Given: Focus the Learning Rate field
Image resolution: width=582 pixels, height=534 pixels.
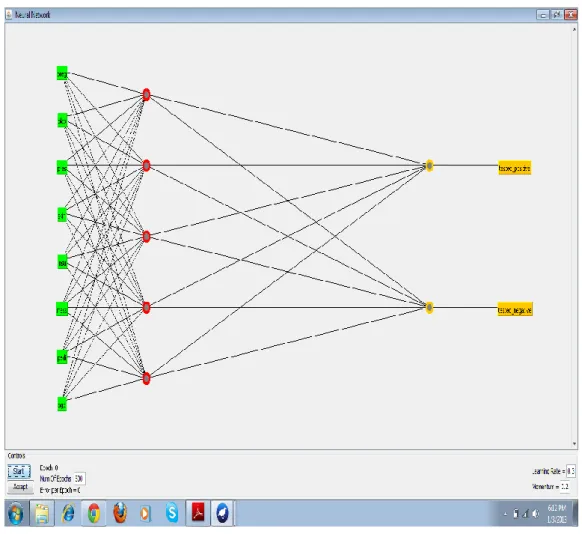Looking at the screenshot, I should click(x=571, y=471).
